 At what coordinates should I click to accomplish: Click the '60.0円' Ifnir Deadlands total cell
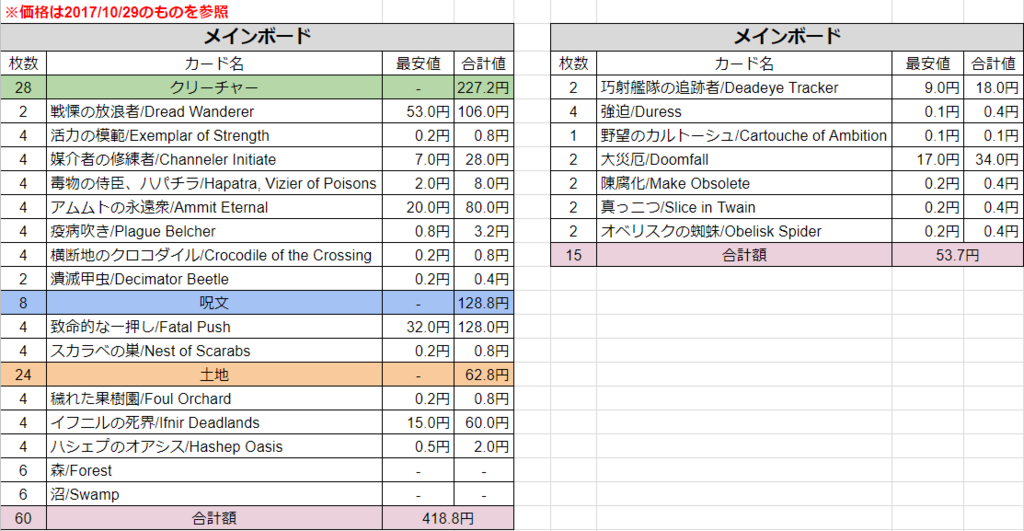pos(484,423)
